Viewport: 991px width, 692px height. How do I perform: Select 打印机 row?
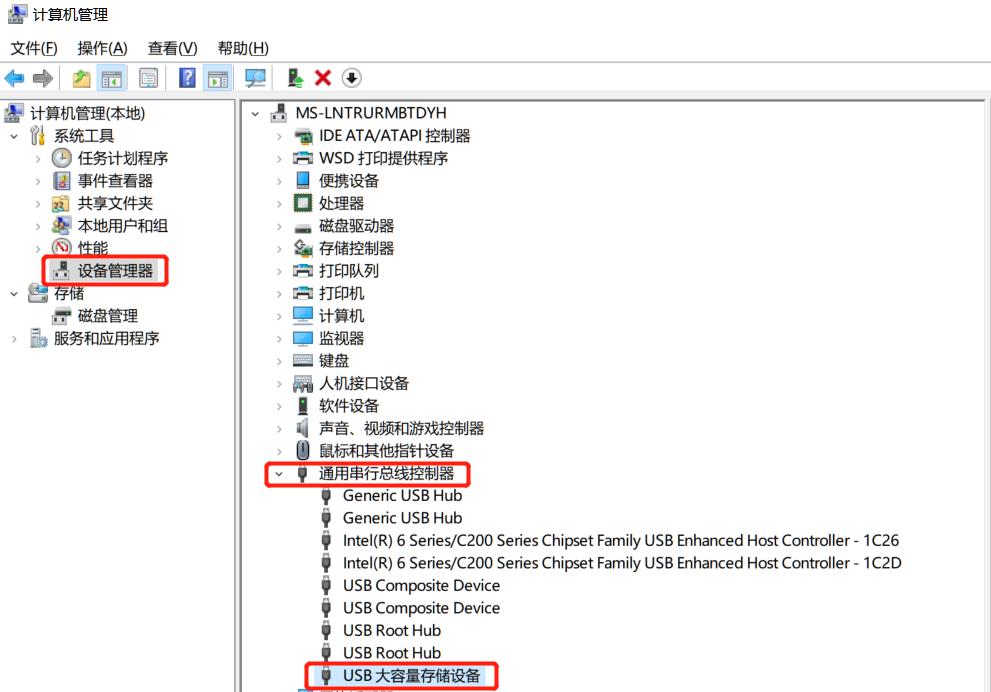click(x=341, y=293)
